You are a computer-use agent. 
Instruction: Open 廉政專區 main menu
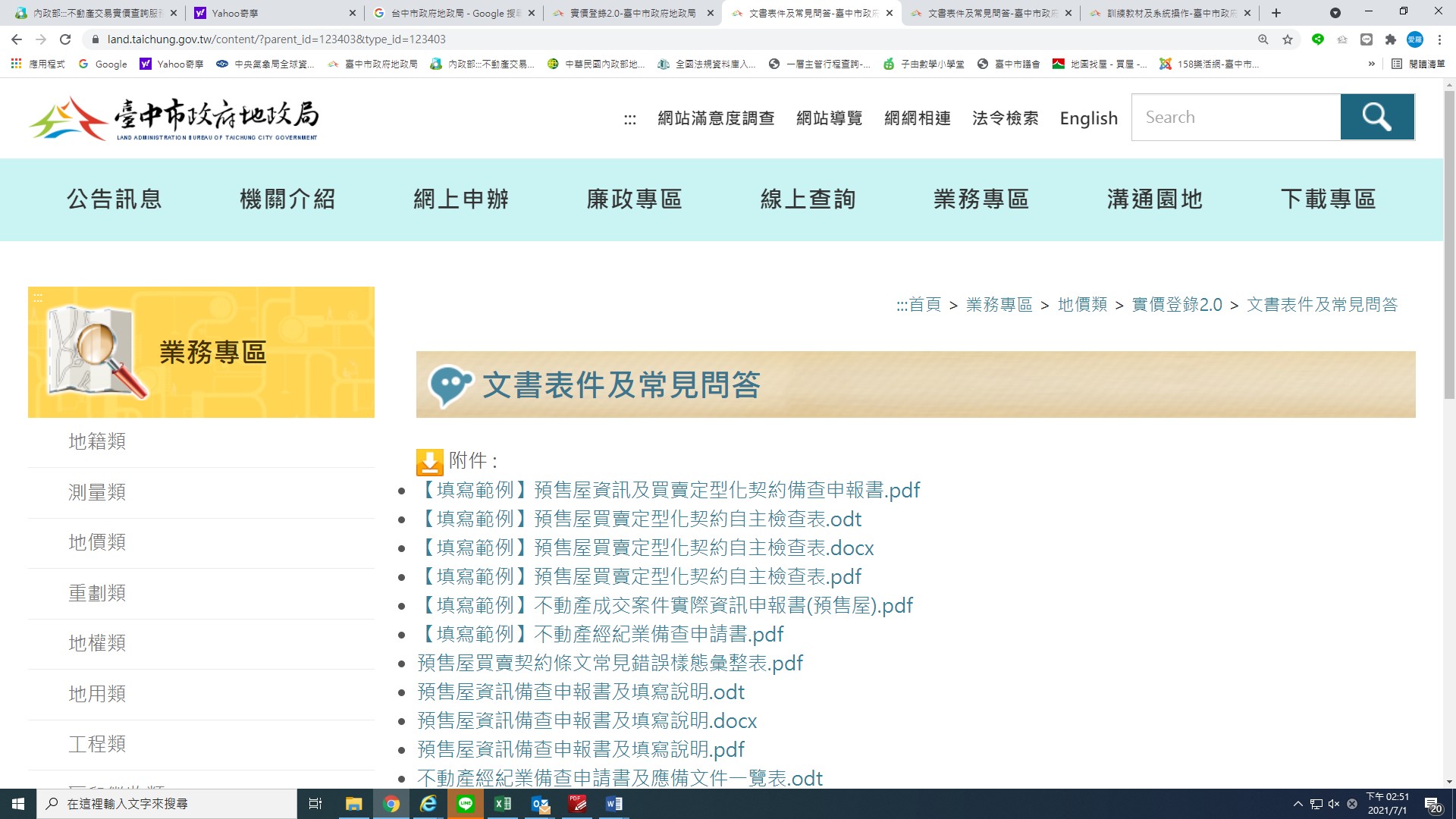click(x=635, y=199)
